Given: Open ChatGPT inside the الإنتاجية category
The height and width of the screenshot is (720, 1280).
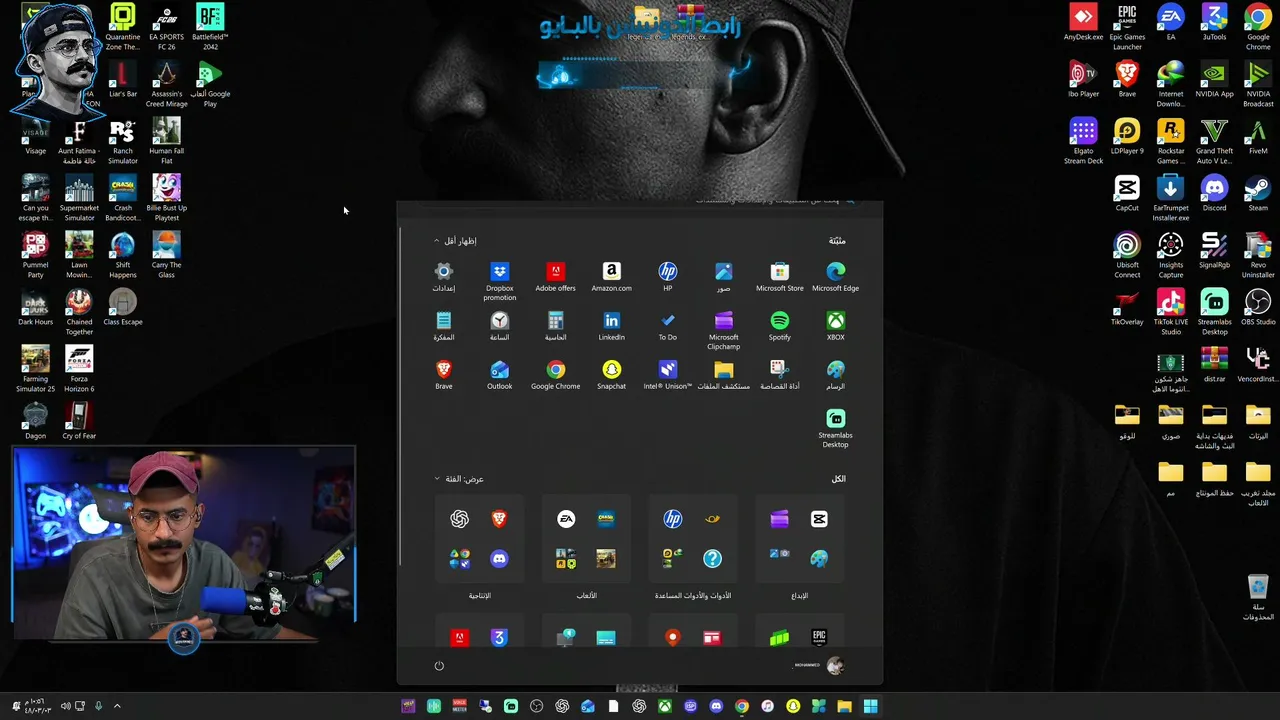Looking at the screenshot, I should click(459, 519).
